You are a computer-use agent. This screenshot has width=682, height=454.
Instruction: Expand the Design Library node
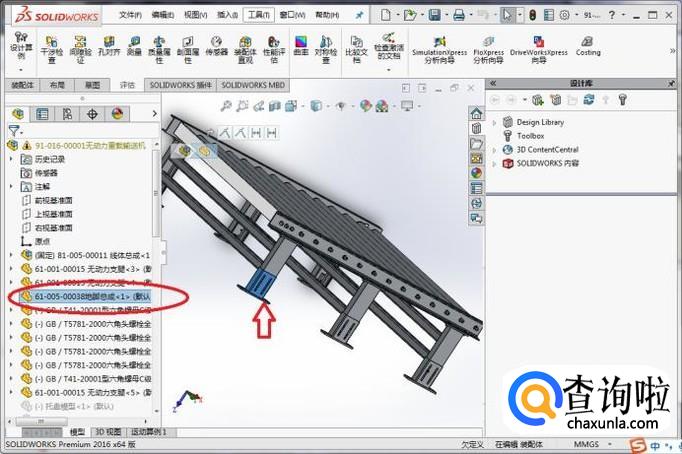coord(494,122)
